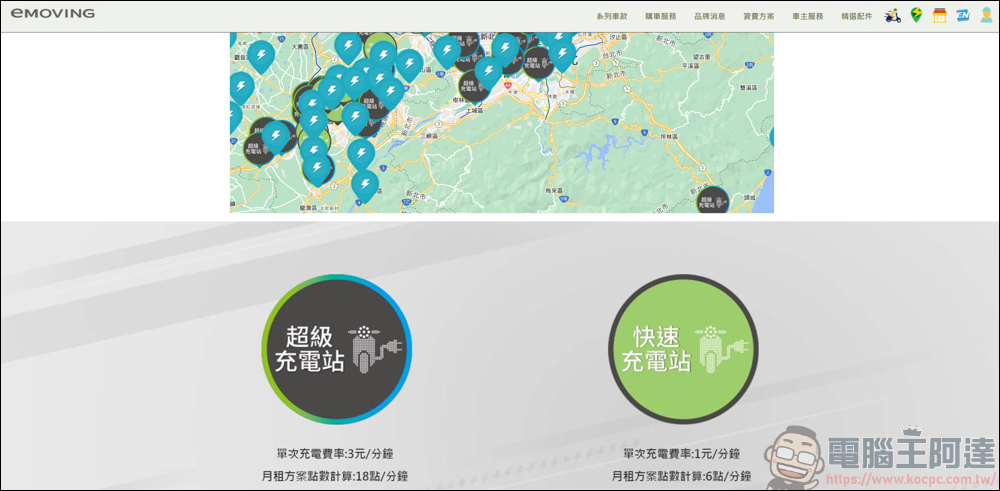This screenshot has height=491, width=1000.
Task: Open the user account avatar icon
Action: click(985, 15)
